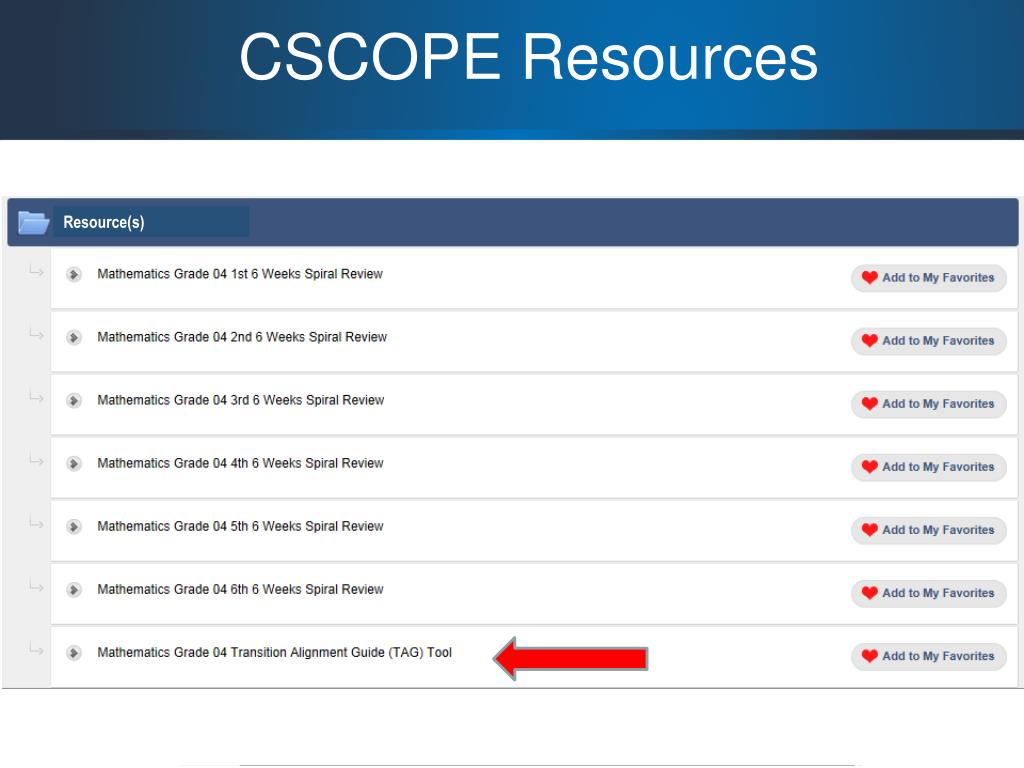Screen dimensions: 1024x768
Task: Open Mathematics Grade 04 5th 6 Weeks Spiral Review
Action: (x=240, y=526)
